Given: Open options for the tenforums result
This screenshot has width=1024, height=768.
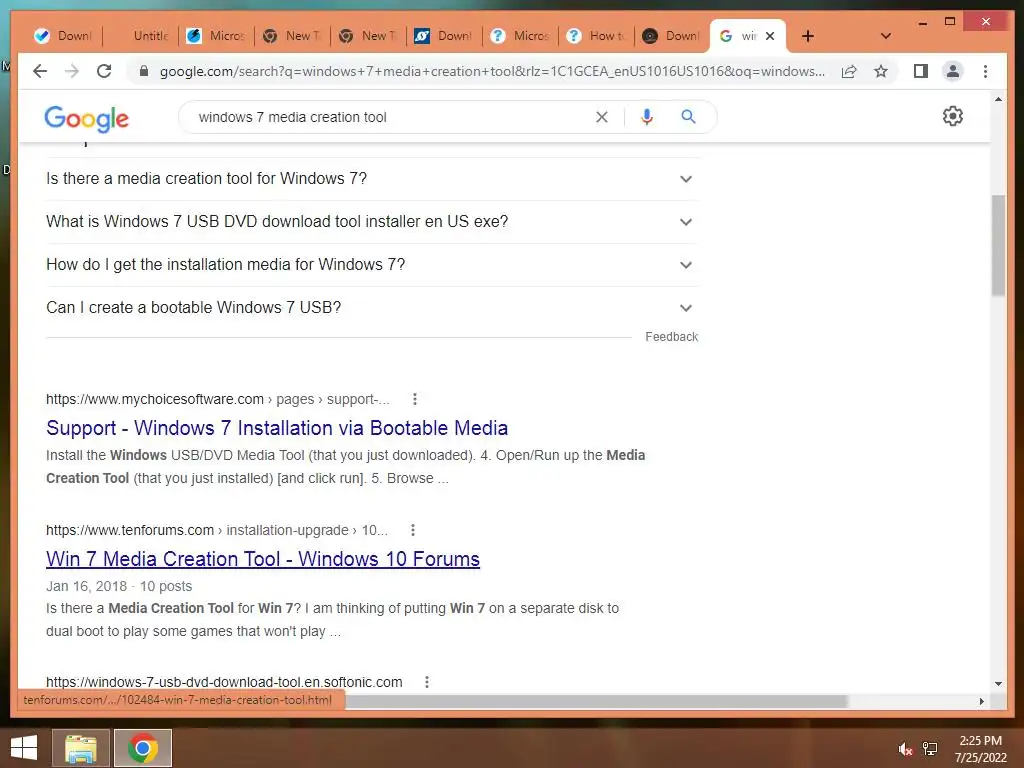Looking at the screenshot, I should click(x=413, y=530).
